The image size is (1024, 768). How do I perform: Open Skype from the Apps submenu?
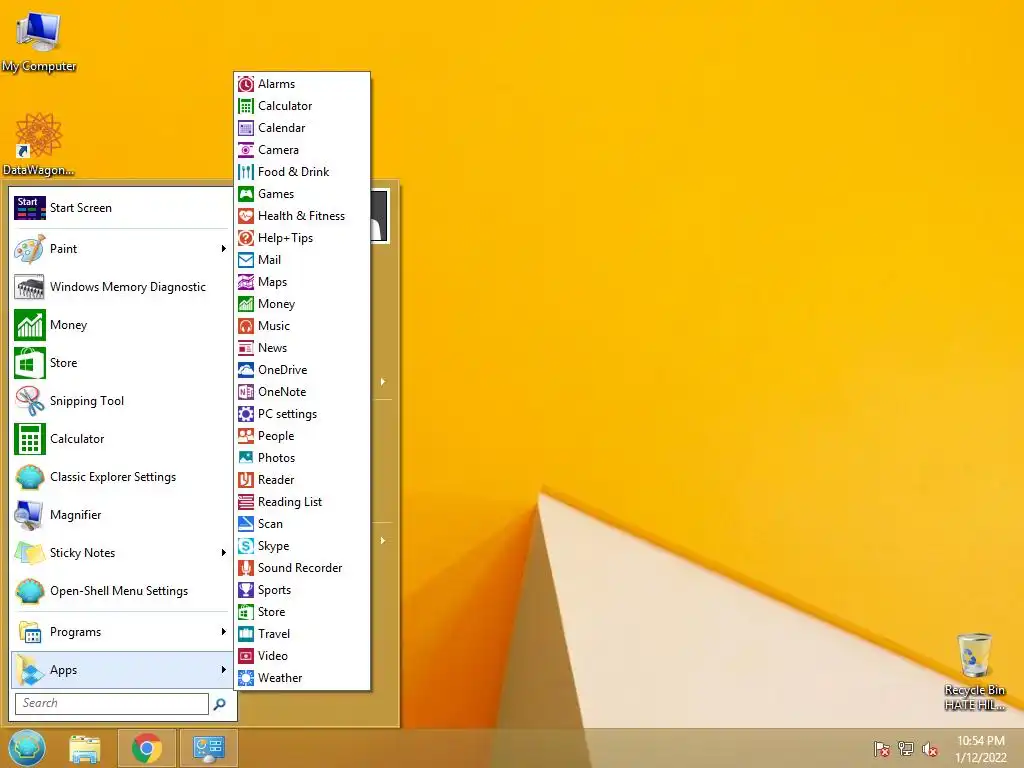[302, 545]
